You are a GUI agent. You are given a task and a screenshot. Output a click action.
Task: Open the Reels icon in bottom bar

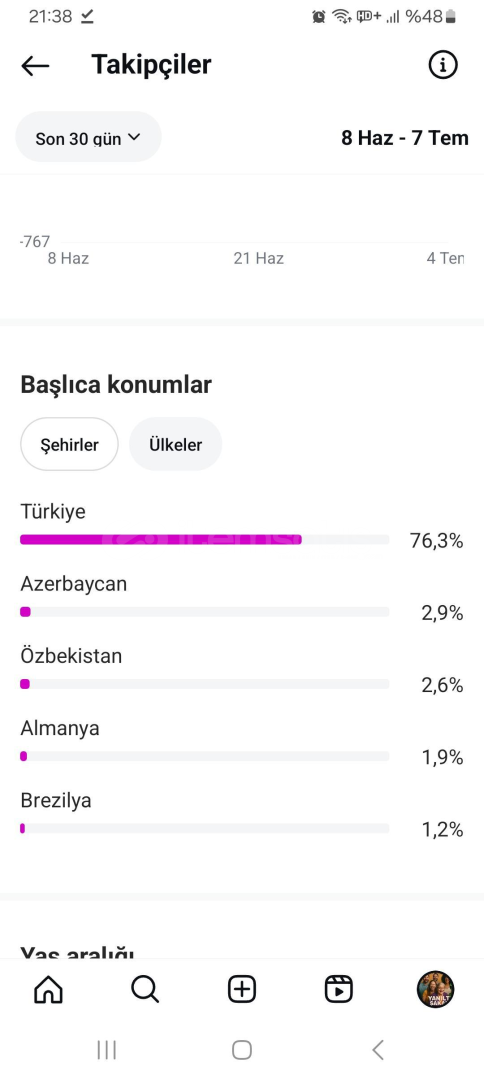tap(339, 990)
